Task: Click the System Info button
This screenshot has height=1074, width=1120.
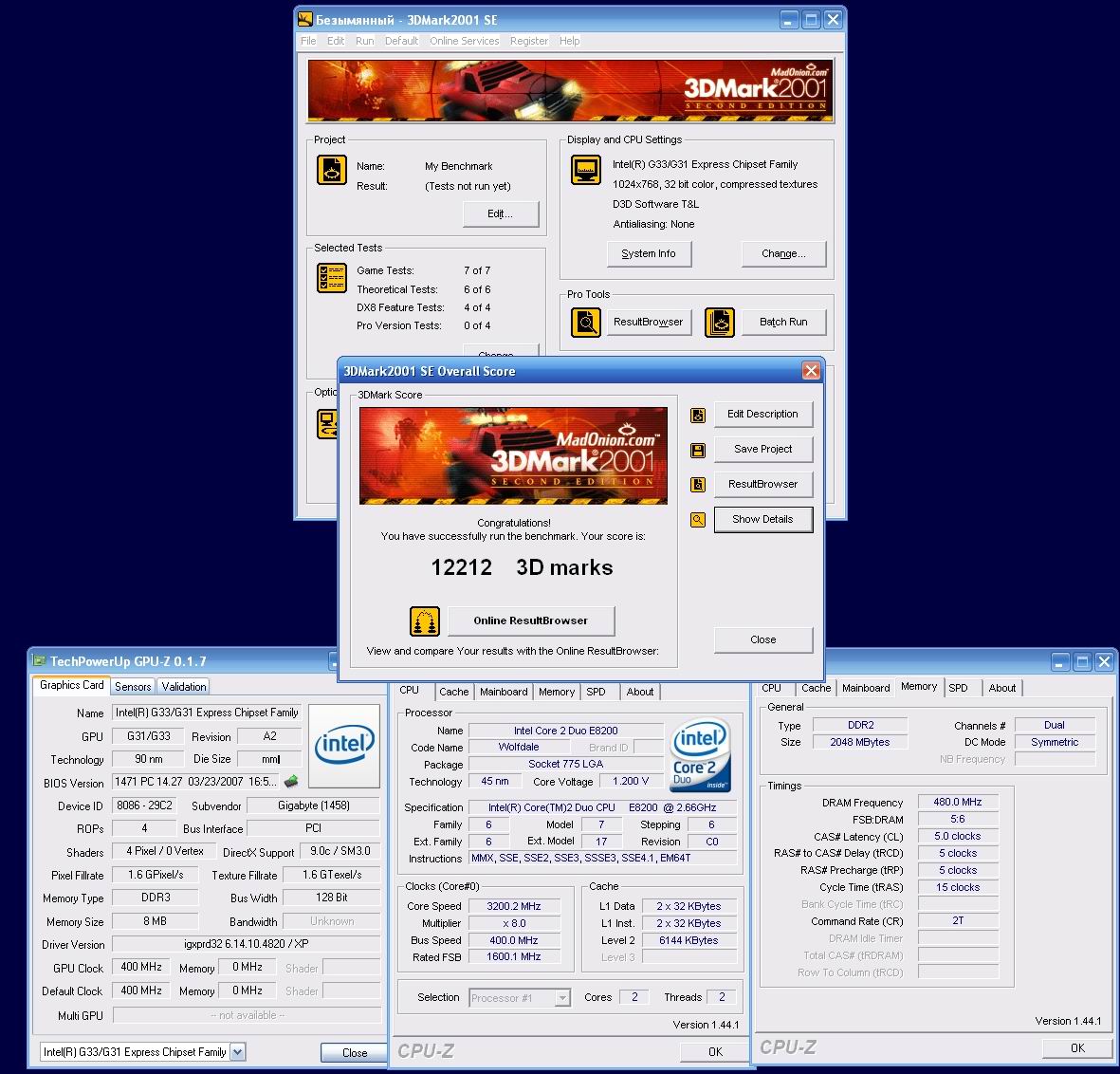Action: pos(649,253)
